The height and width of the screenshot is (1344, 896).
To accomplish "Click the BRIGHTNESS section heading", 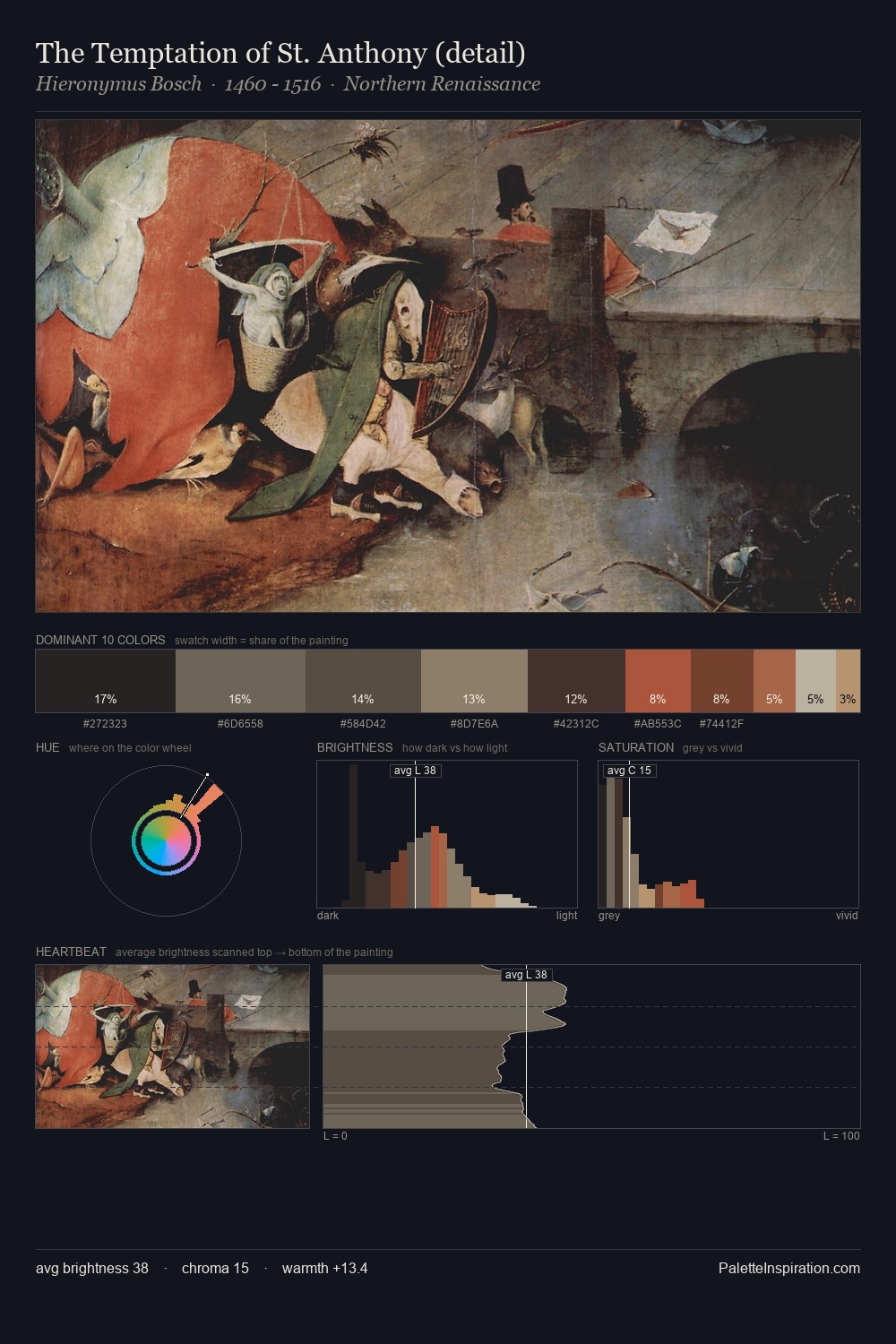I will [355, 747].
